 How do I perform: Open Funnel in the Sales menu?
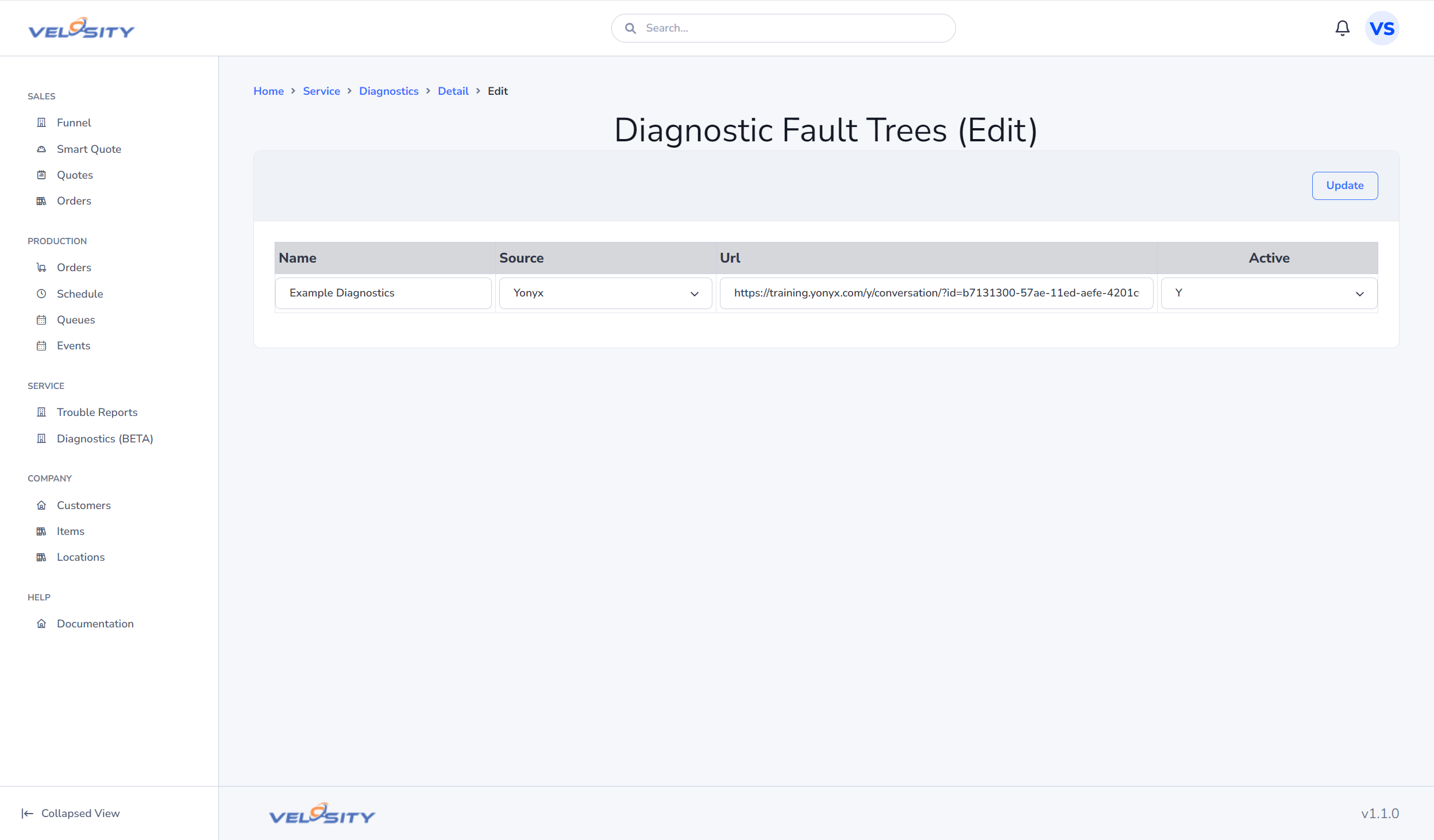pyautogui.click(x=74, y=122)
